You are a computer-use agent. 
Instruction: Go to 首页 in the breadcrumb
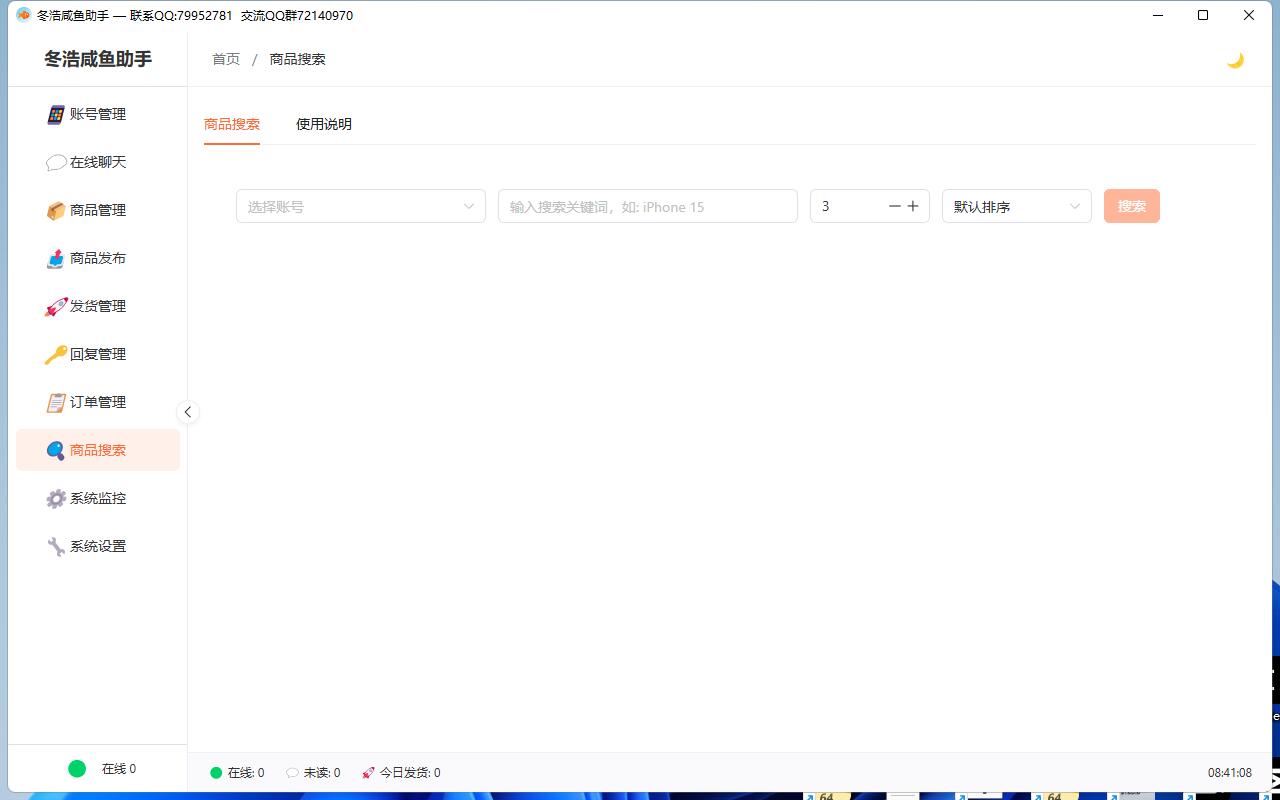click(x=226, y=59)
